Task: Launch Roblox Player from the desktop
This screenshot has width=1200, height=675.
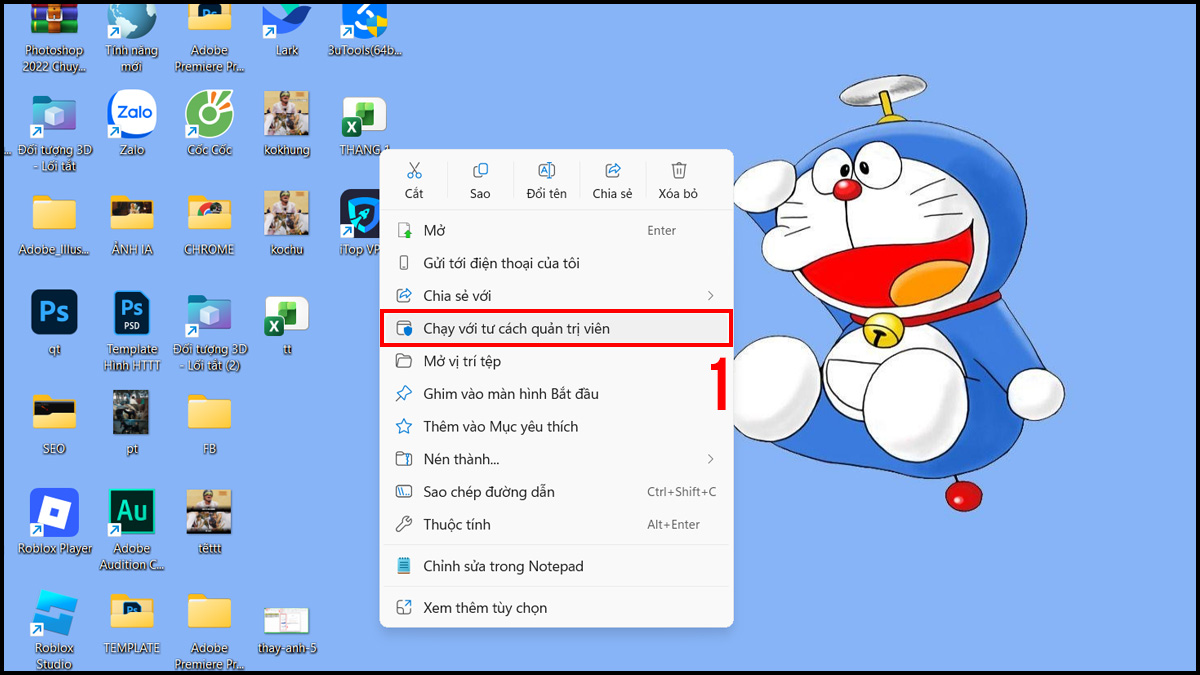Action: coord(53,513)
